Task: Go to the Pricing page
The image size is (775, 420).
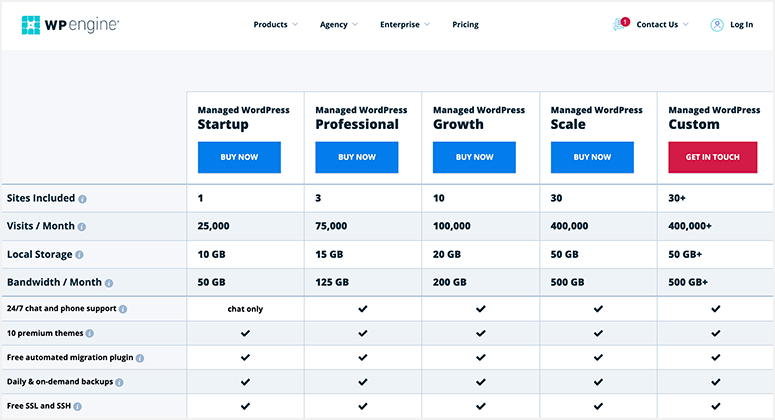Action: [x=466, y=24]
